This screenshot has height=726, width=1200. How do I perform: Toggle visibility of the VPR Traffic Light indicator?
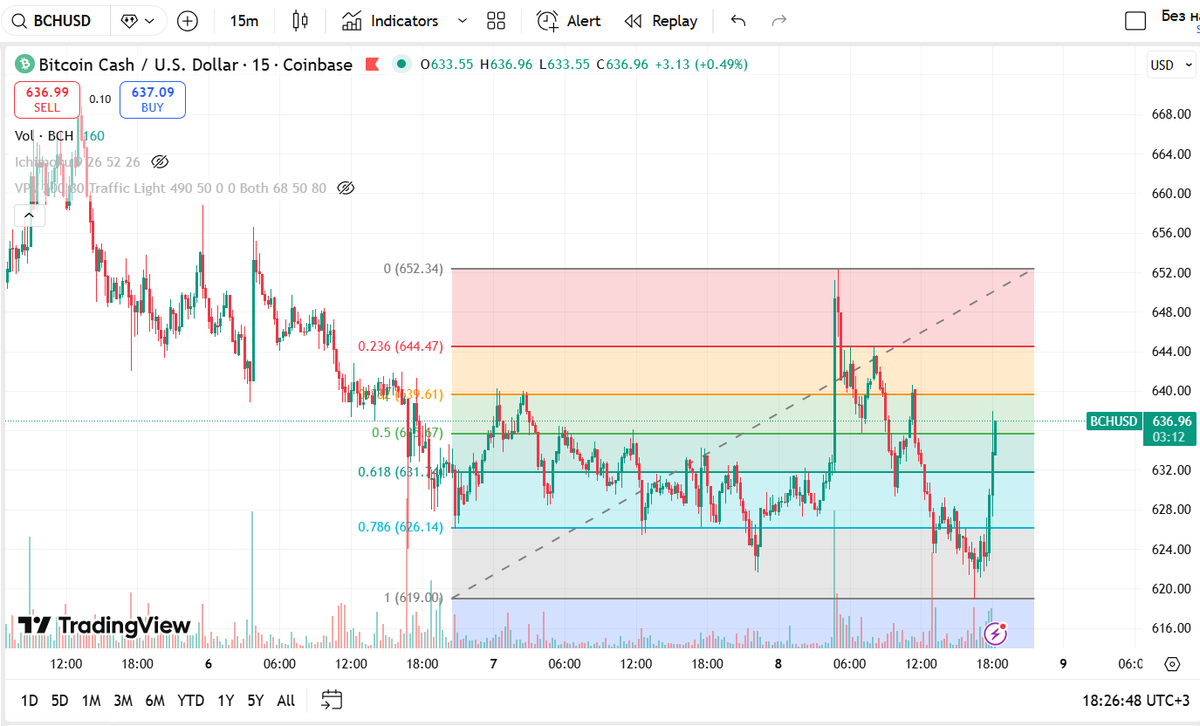(x=345, y=187)
